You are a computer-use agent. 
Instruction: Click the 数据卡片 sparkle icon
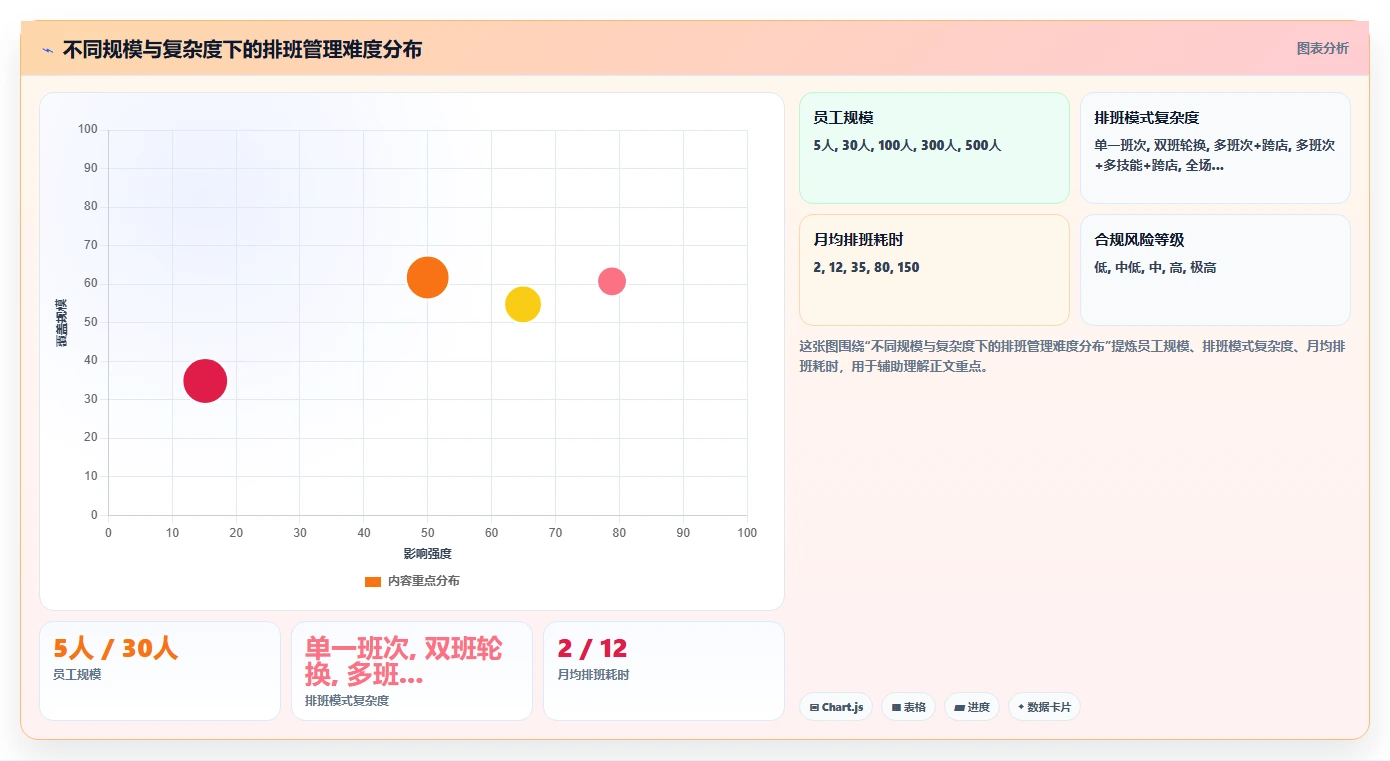1021,707
